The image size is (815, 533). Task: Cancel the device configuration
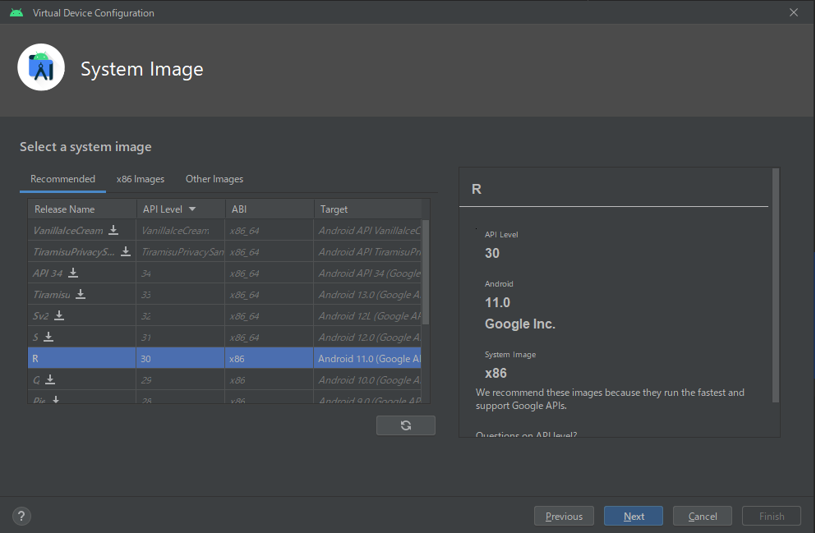[x=703, y=516]
